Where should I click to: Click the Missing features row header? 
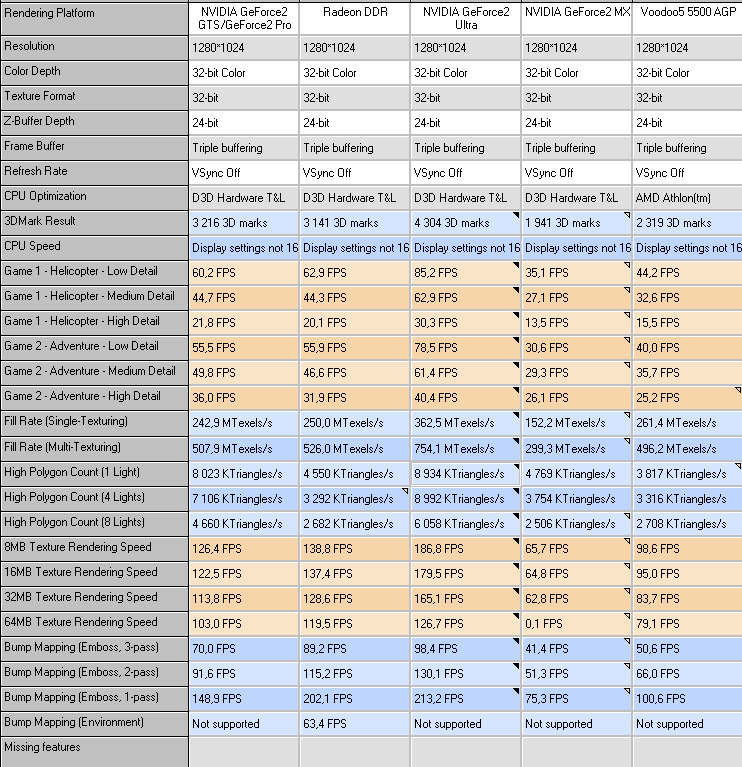click(94, 752)
